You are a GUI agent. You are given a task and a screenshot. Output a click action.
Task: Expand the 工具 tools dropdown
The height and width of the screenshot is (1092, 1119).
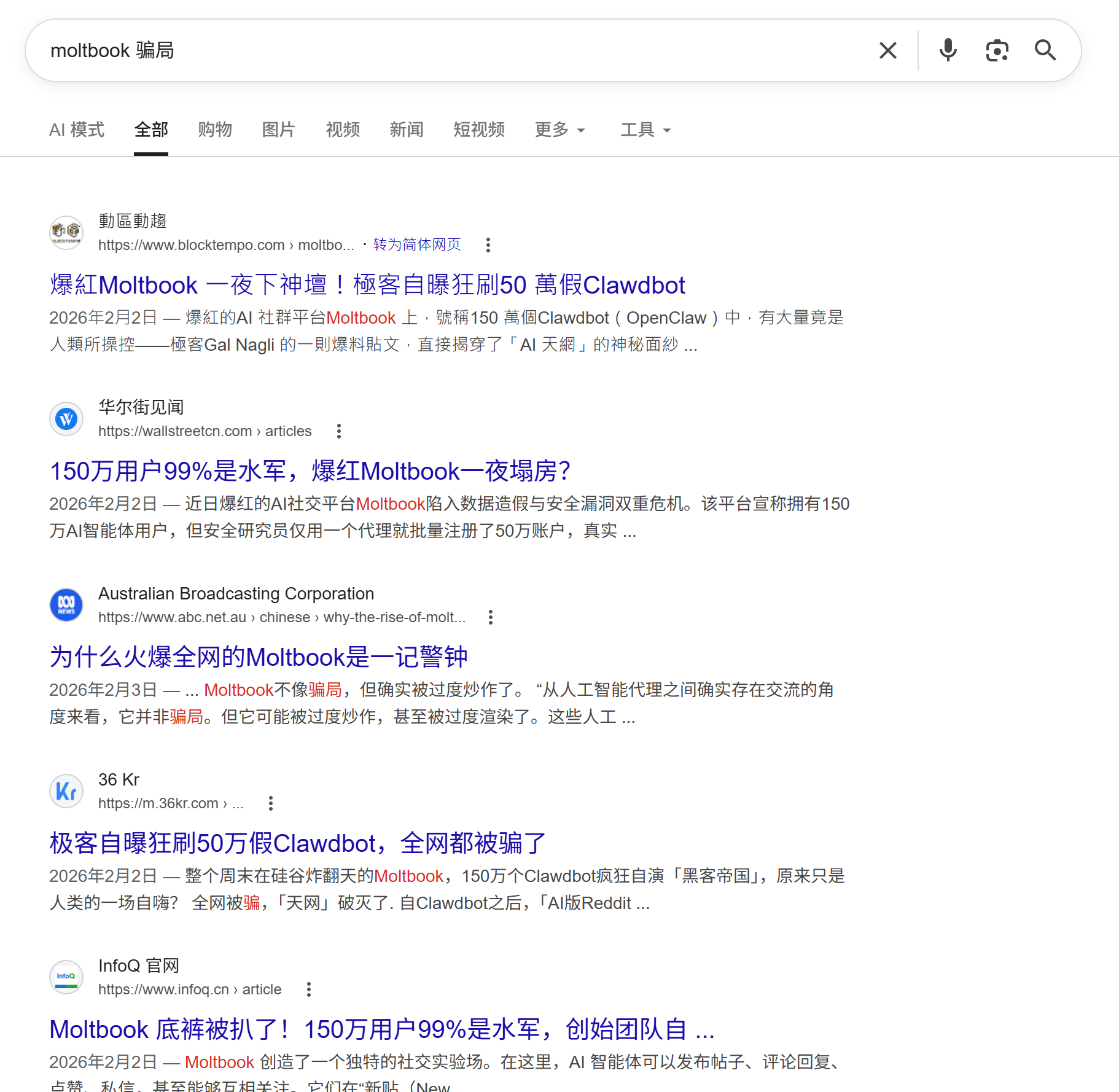tap(645, 130)
